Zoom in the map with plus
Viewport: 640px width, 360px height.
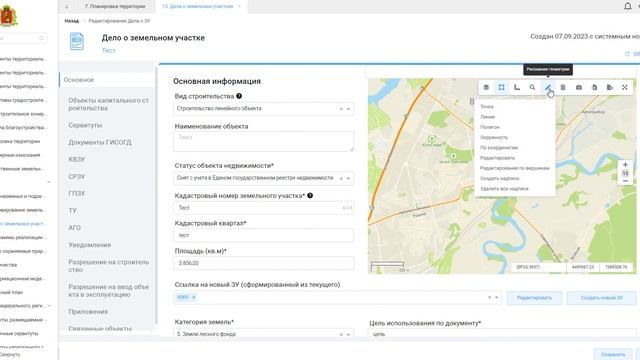(x=625, y=165)
